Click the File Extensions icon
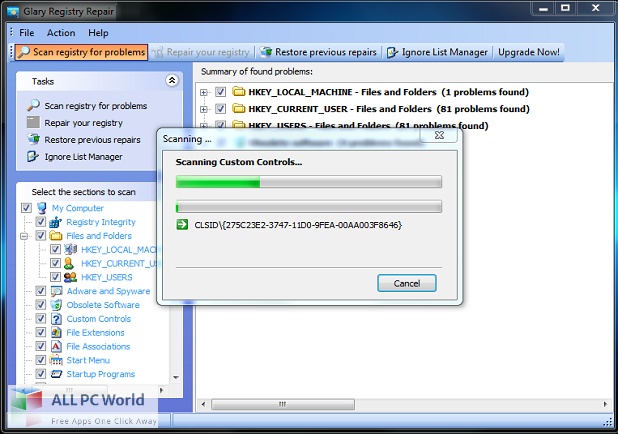Viewport: 618px width, 434px height. pos(56,332)
